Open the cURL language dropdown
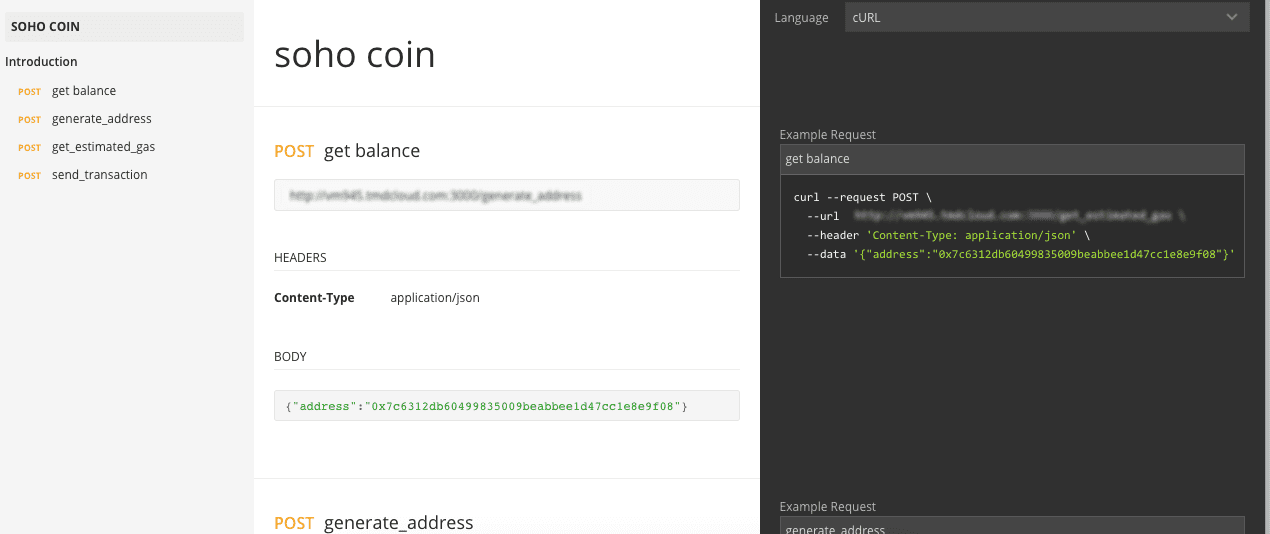Image resolution: width=1270 pixels, height=534 pixels. (x=1046, y=17)
